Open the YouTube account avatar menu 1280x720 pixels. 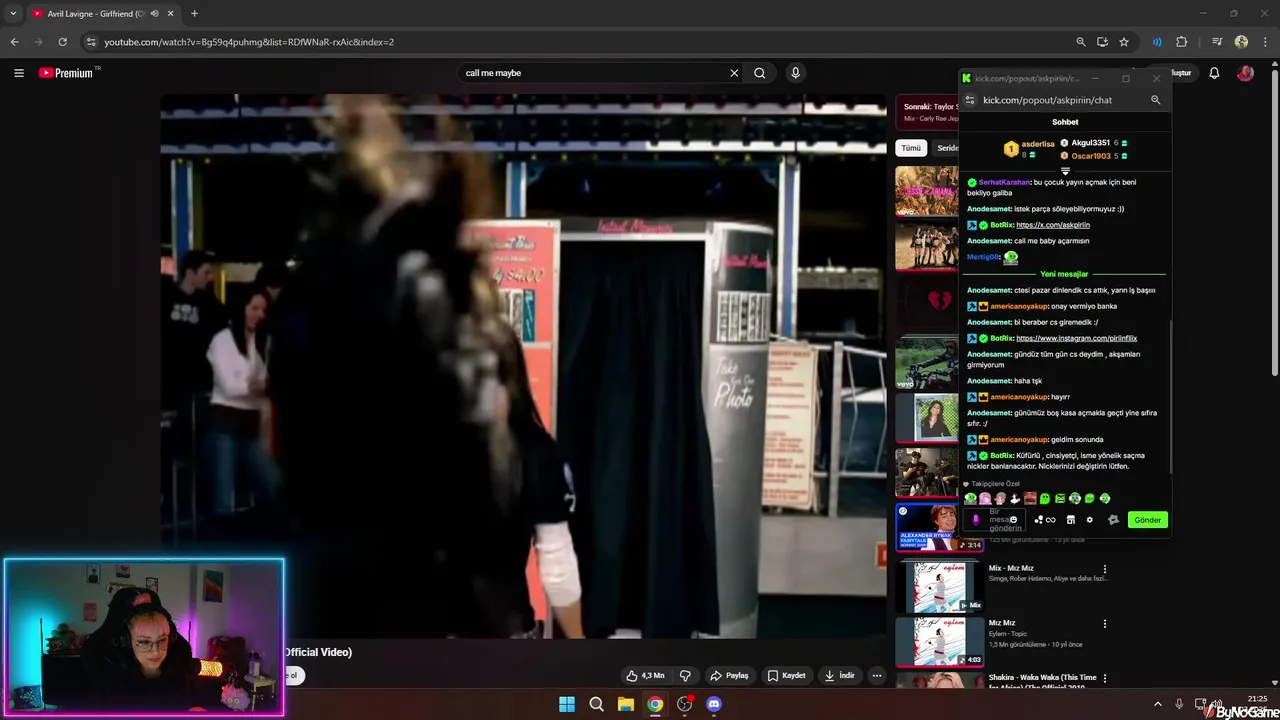click(x=1245, y=73)
